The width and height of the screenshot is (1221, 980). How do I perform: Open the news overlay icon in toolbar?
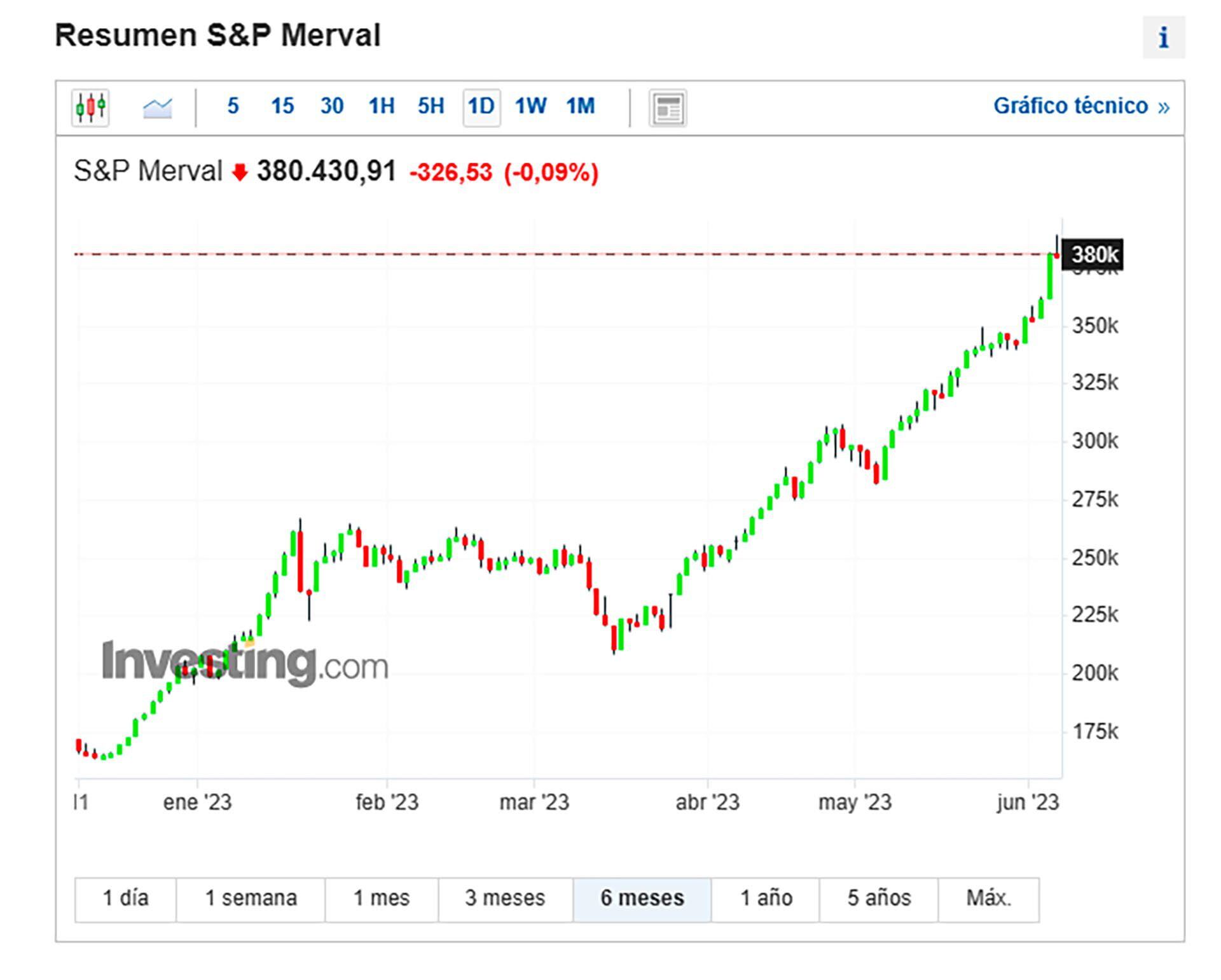point(667,108)
